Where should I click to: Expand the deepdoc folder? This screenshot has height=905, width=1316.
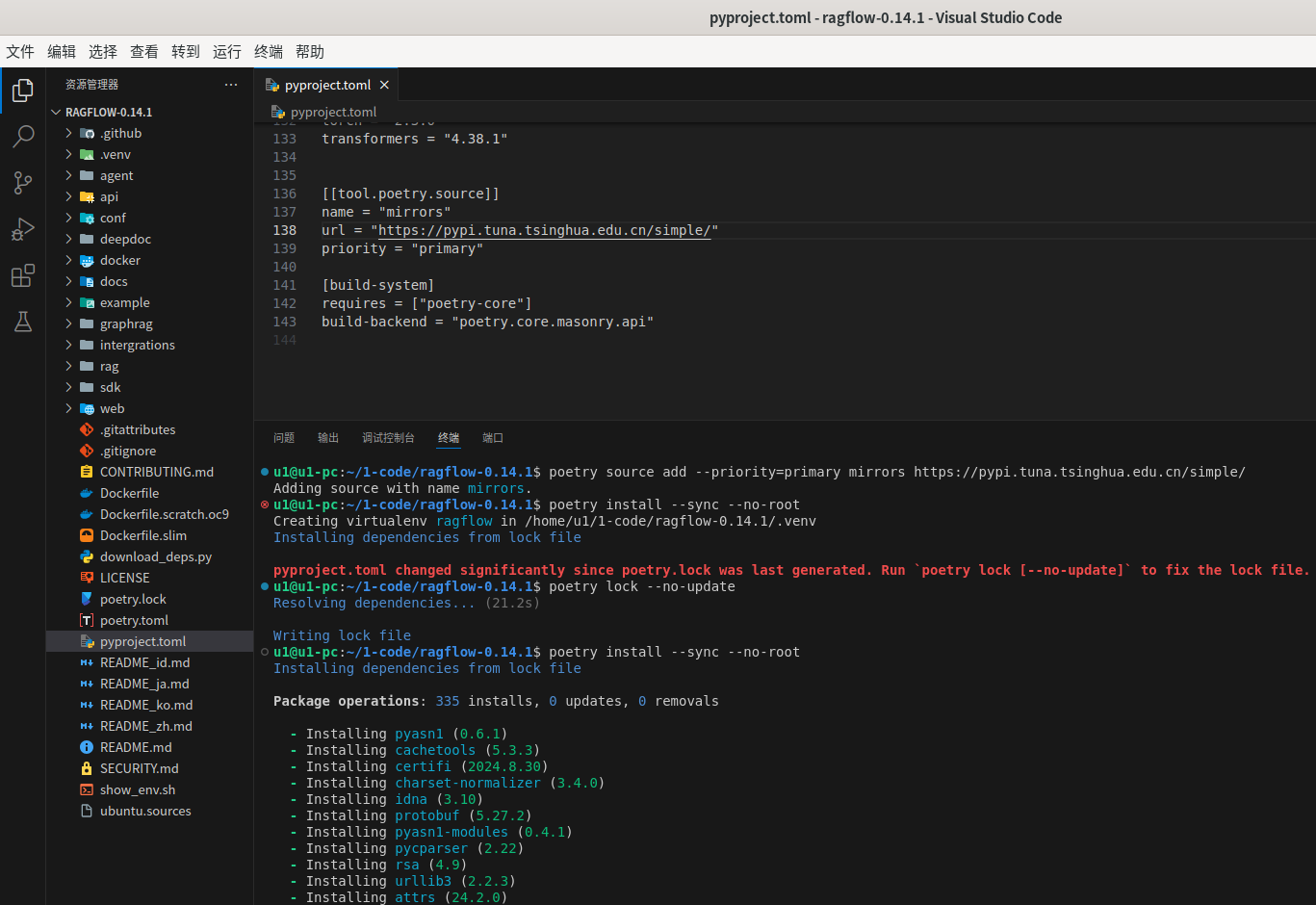pos(68,239)
